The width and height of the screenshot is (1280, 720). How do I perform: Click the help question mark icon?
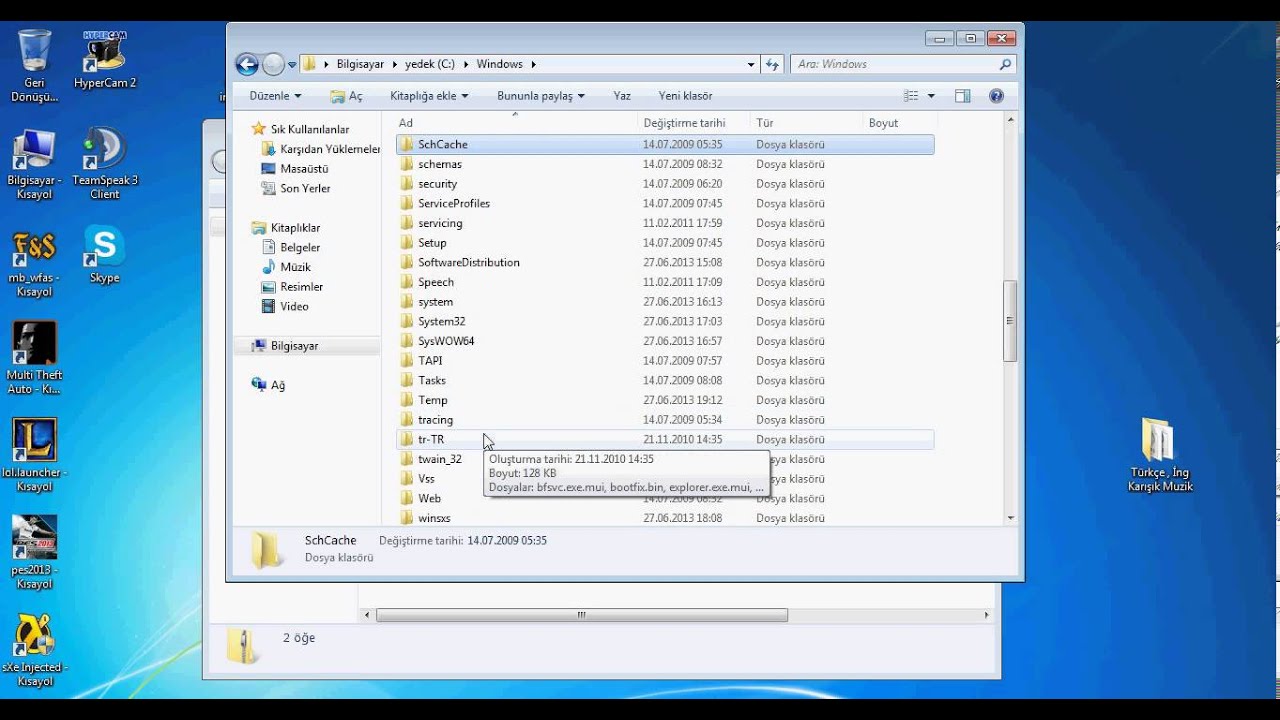pyautogui.click(x=996, y=96)
